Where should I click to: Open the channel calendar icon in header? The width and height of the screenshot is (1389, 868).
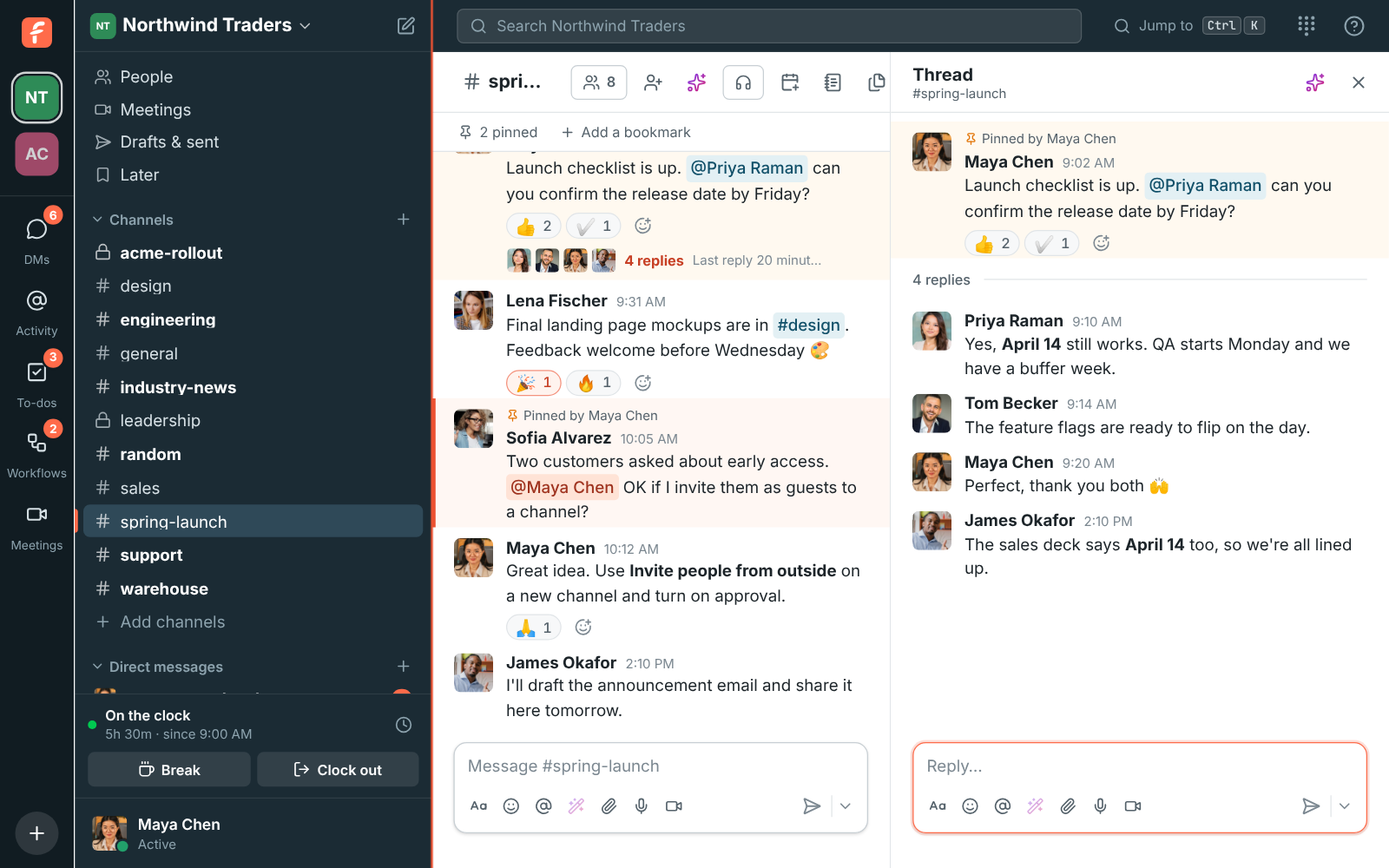[790, 82]
